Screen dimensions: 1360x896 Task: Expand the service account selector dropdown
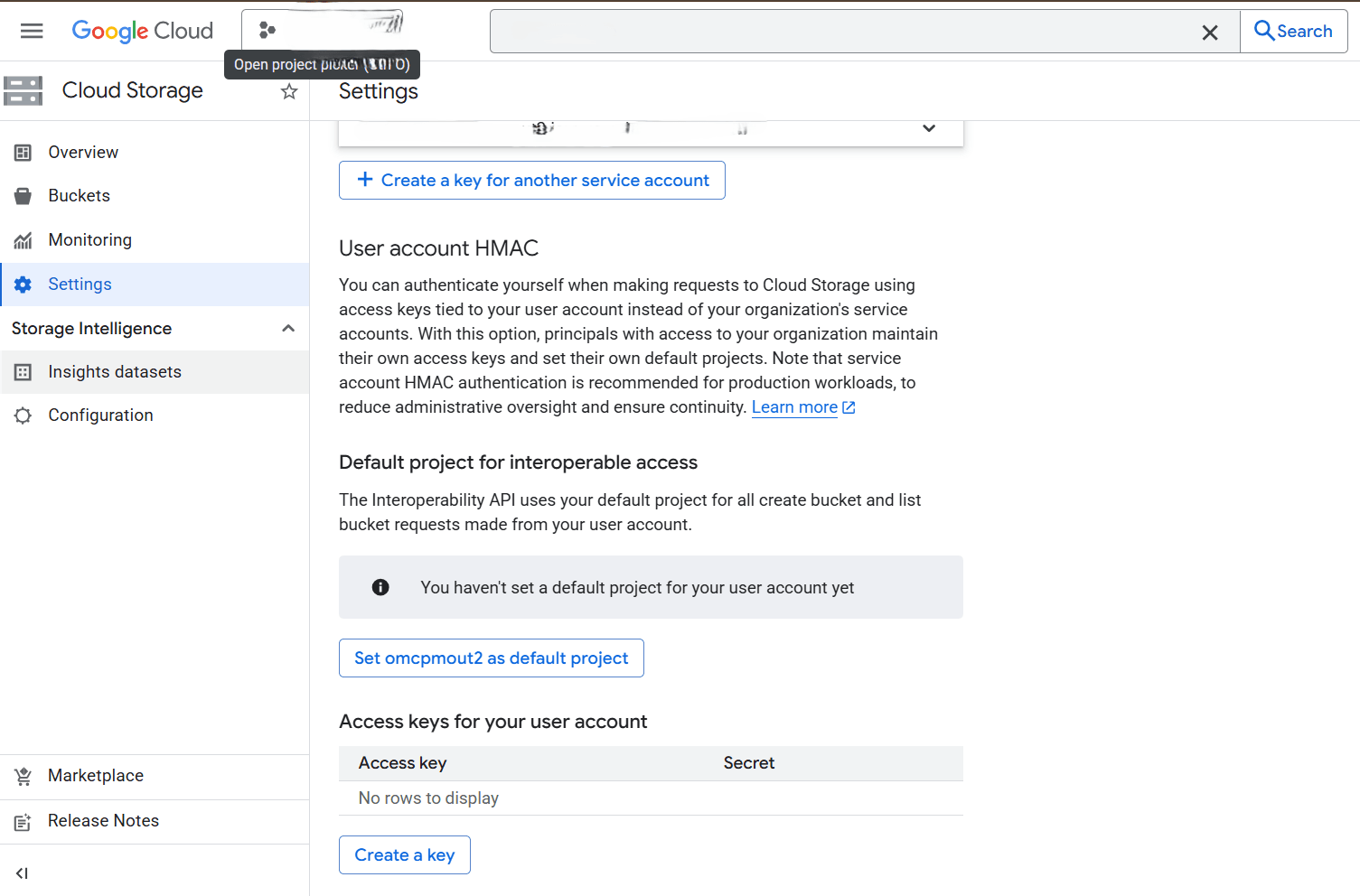click(929, 128)
